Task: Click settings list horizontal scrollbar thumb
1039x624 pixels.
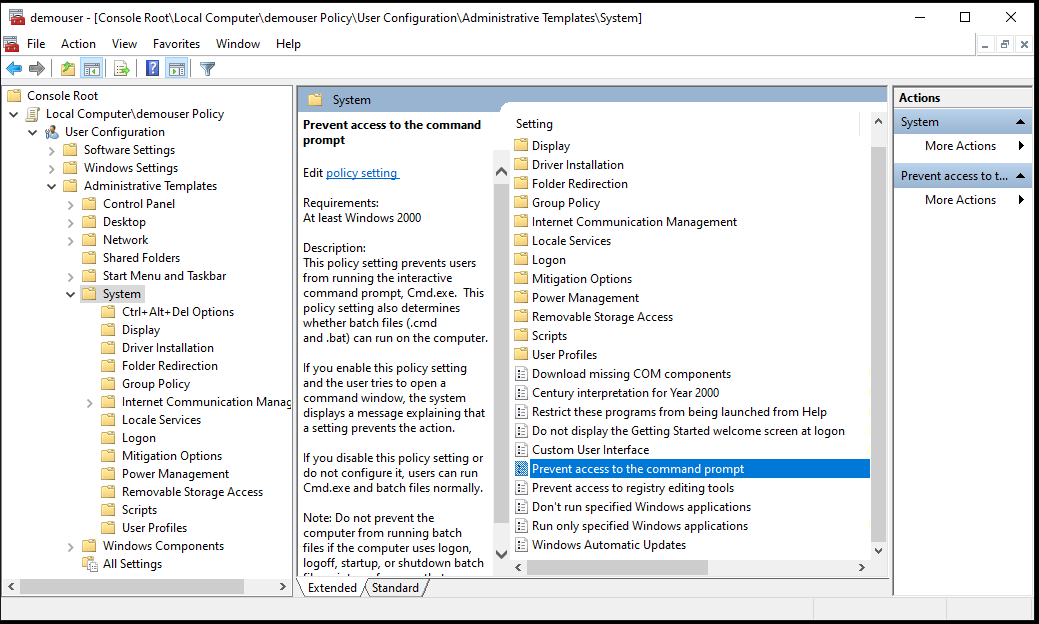Action: 618,568
